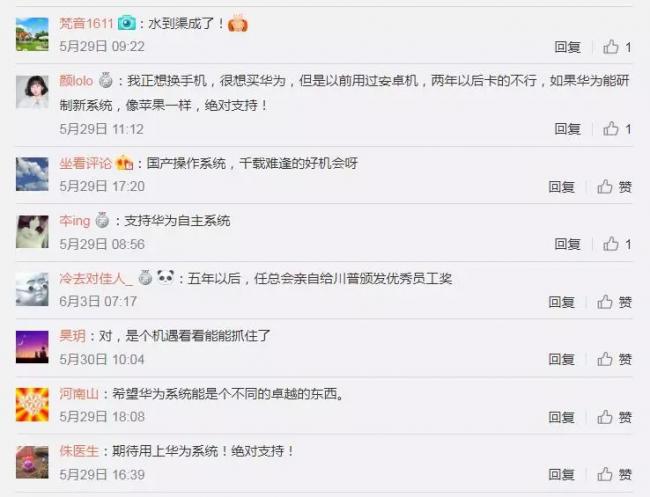Open 梵音1611's profile via username
Viewport: 650px width, 497px height.
pos(86,23)
